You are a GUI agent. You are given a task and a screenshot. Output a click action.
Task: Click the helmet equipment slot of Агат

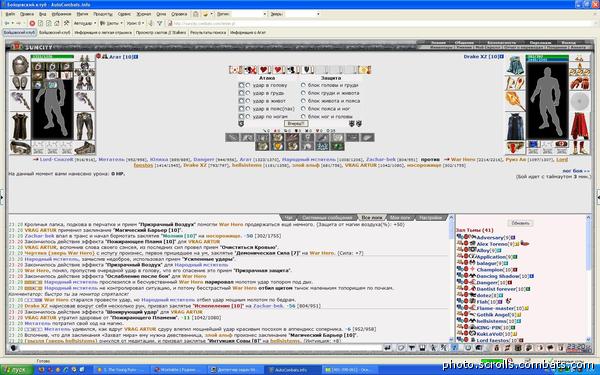20,64
